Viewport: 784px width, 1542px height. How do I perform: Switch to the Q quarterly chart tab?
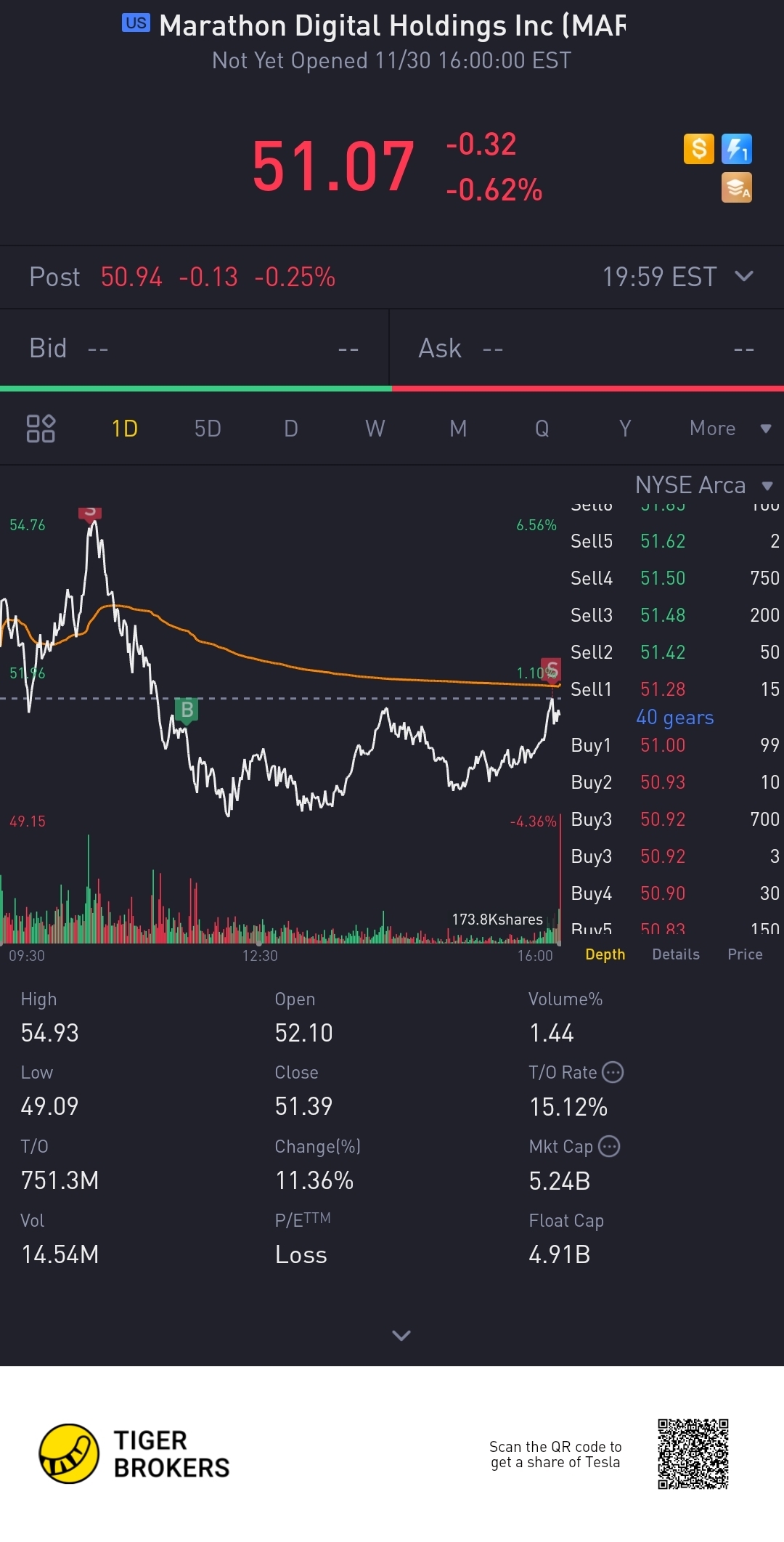542,429
